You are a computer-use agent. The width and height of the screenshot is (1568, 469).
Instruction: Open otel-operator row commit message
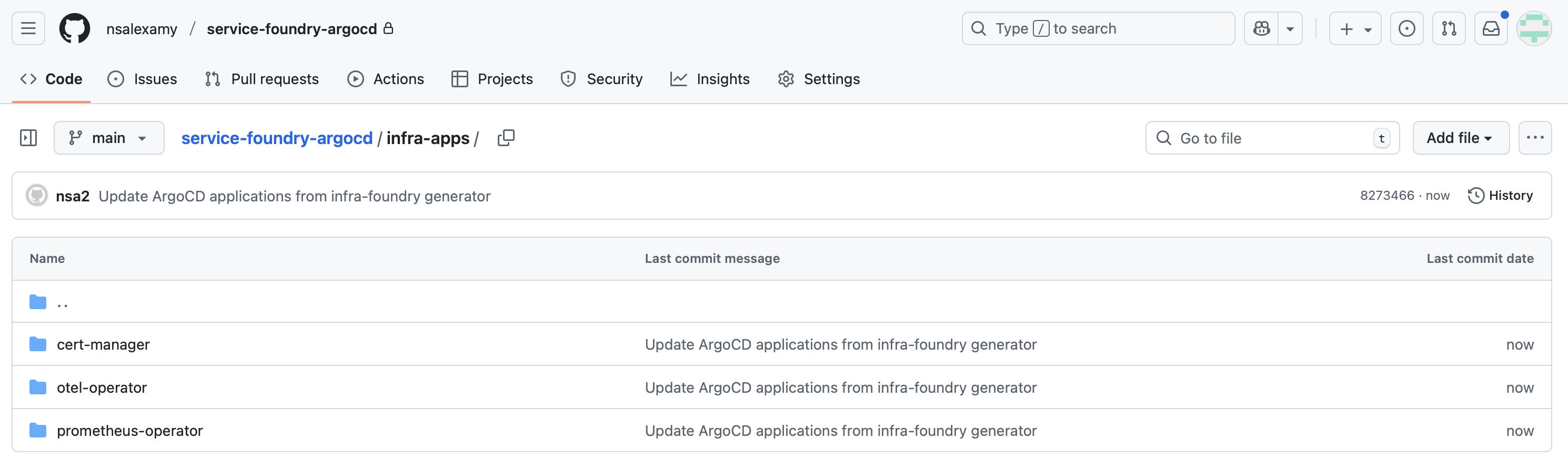pos(841,388)
